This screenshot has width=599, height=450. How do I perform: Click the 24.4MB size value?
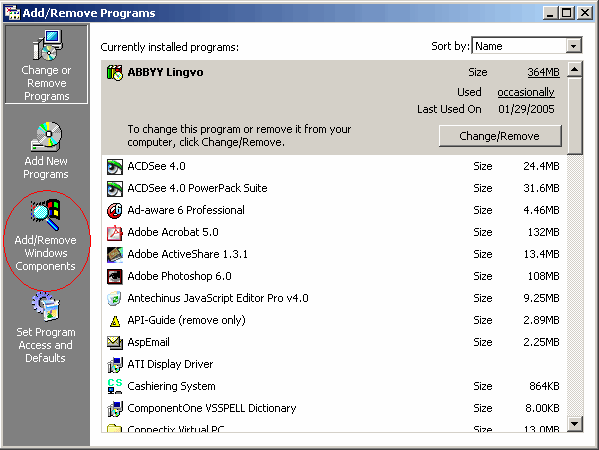click(541, 166)
